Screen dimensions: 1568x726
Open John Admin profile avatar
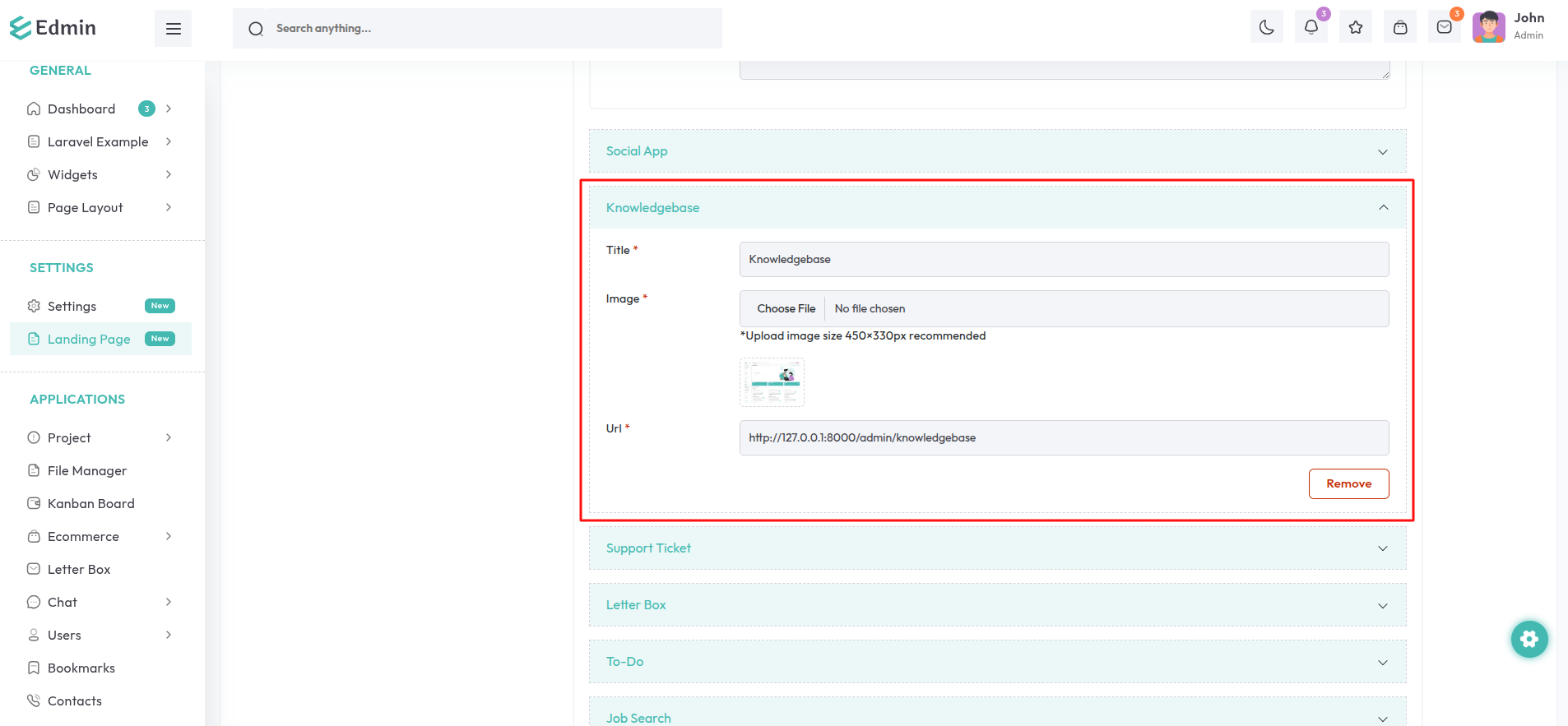pyautogui.click(x=1488, y=27)
